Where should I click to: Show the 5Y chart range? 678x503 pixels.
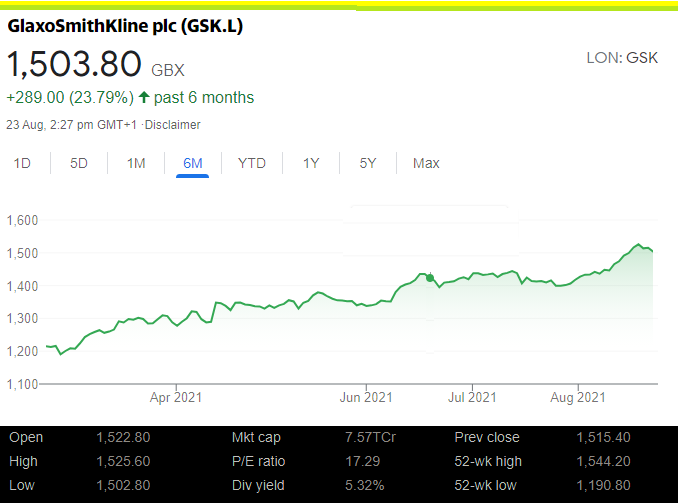click(368, 163)
